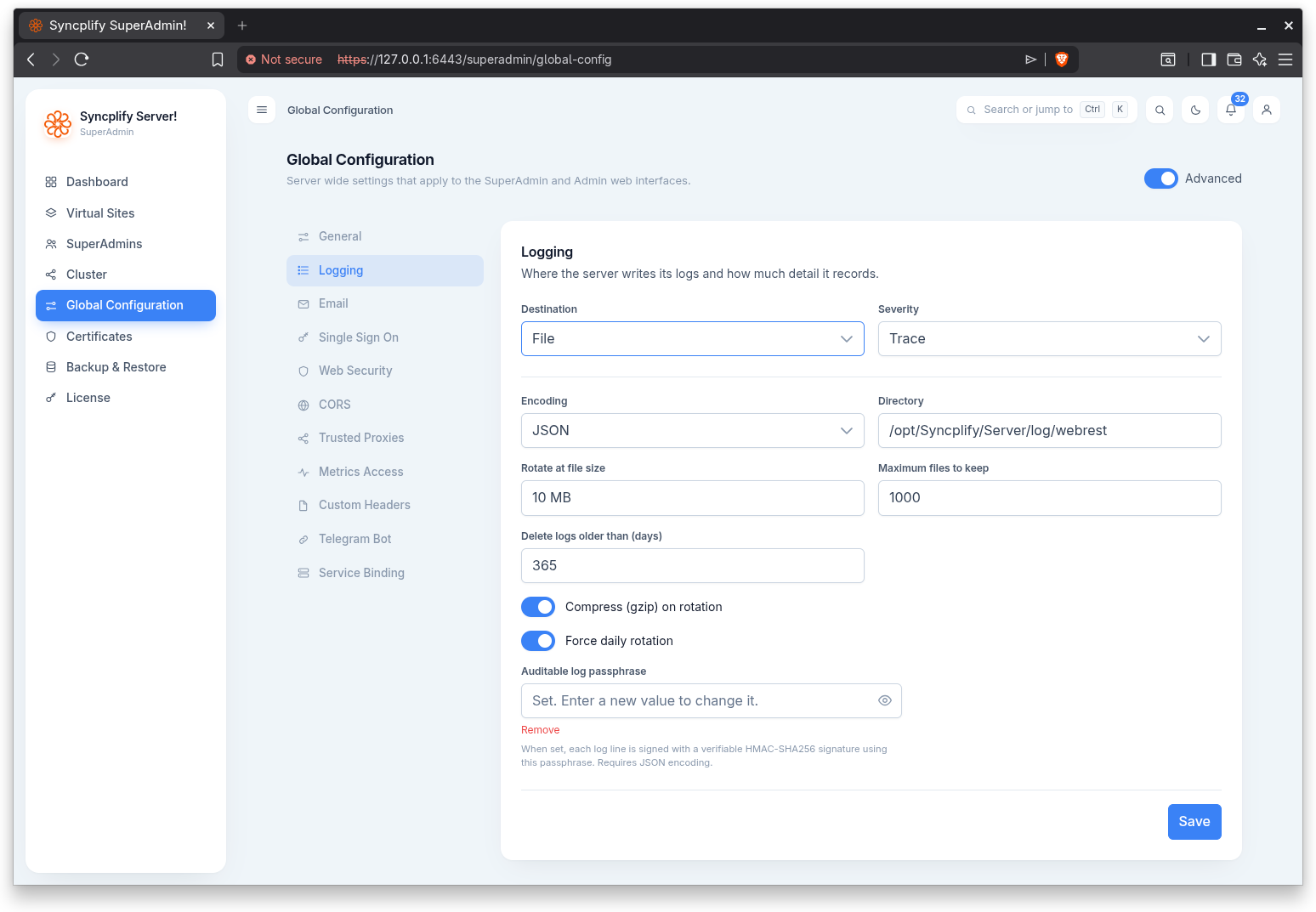Open the Severity dropdown showing Trace
This screenshot has height=912, width=1316.
[1050, 339]
